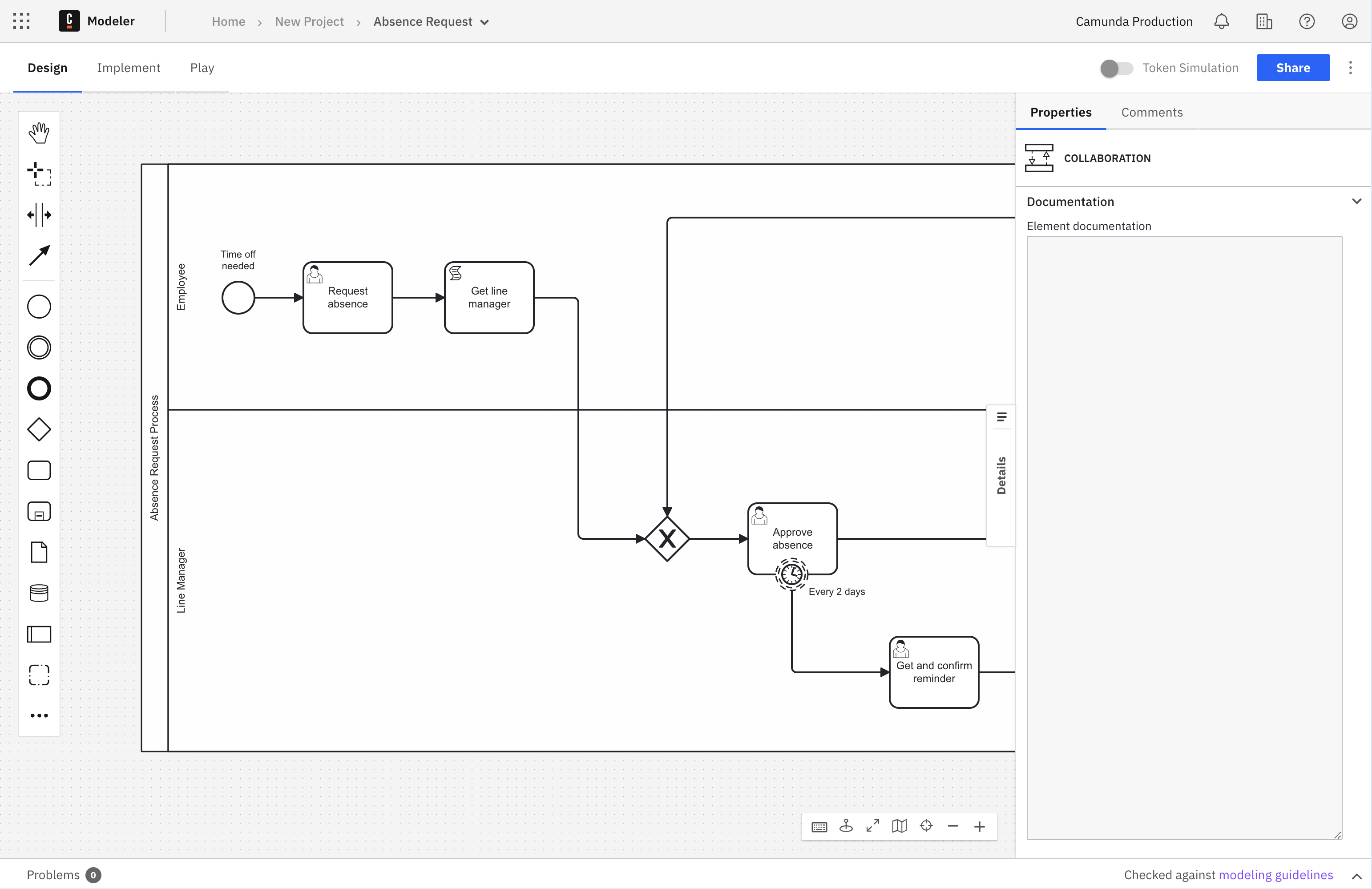1372x889 pixels.
Task: Open the modeling guidelines link
Action: coord(1275,875)
